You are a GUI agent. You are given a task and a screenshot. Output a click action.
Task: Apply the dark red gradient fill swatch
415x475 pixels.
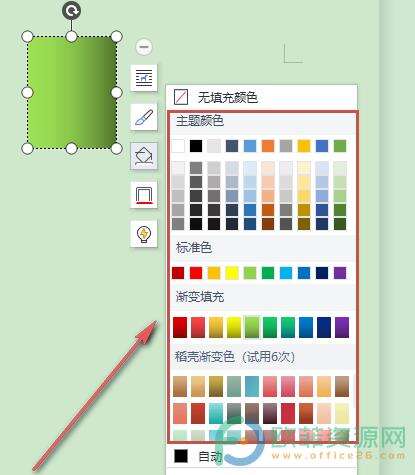tap(180, 327)
